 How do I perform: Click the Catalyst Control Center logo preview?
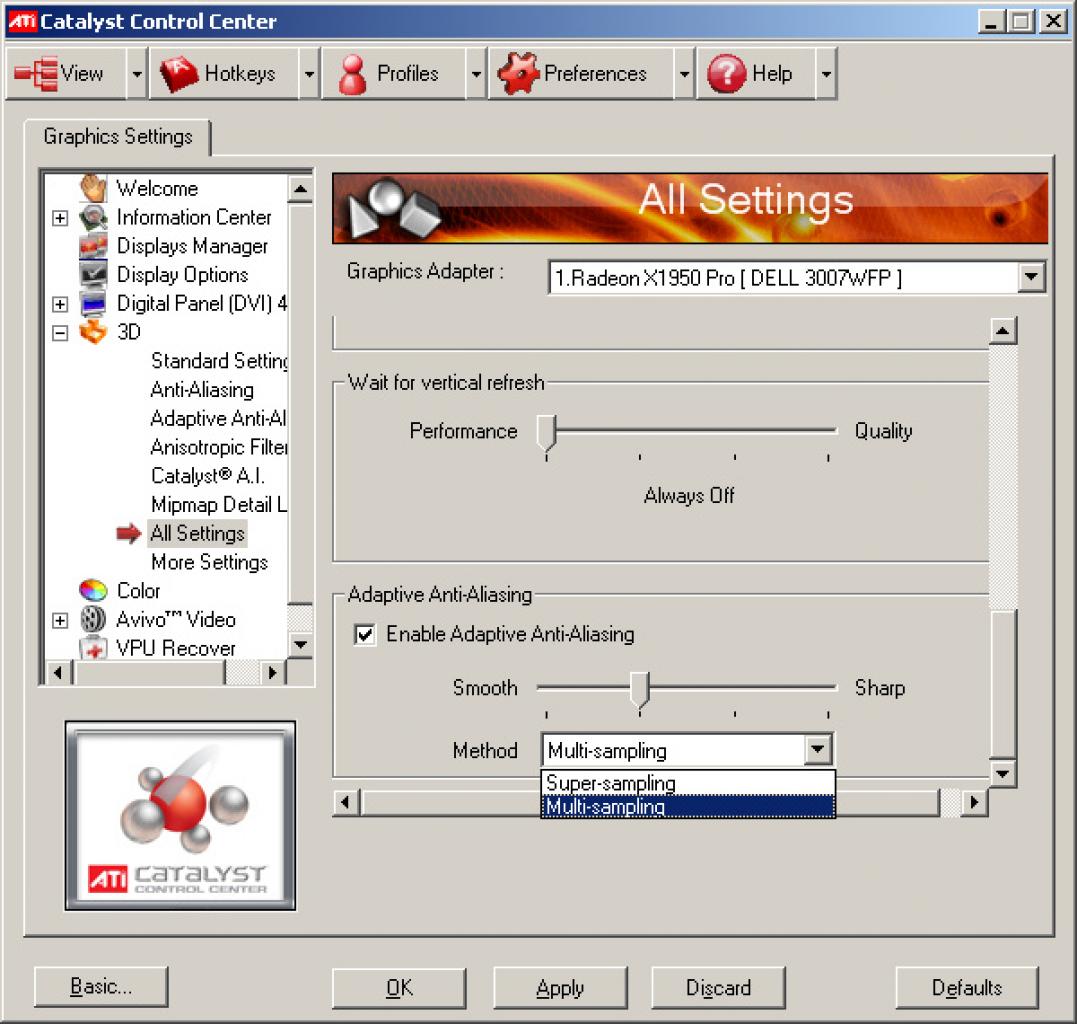(180, 815)
